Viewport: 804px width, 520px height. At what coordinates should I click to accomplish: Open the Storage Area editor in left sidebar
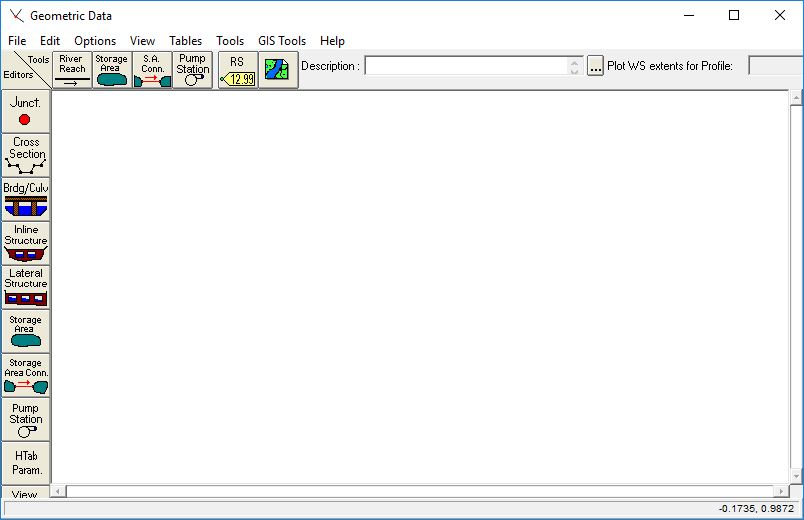[x=26, y=331]
